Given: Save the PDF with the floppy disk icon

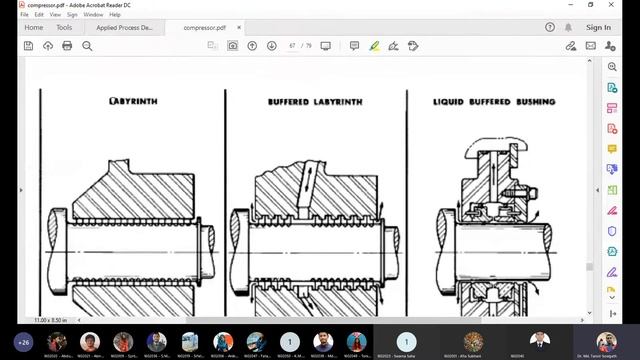Looking at the screenshot, I should 28,46.
